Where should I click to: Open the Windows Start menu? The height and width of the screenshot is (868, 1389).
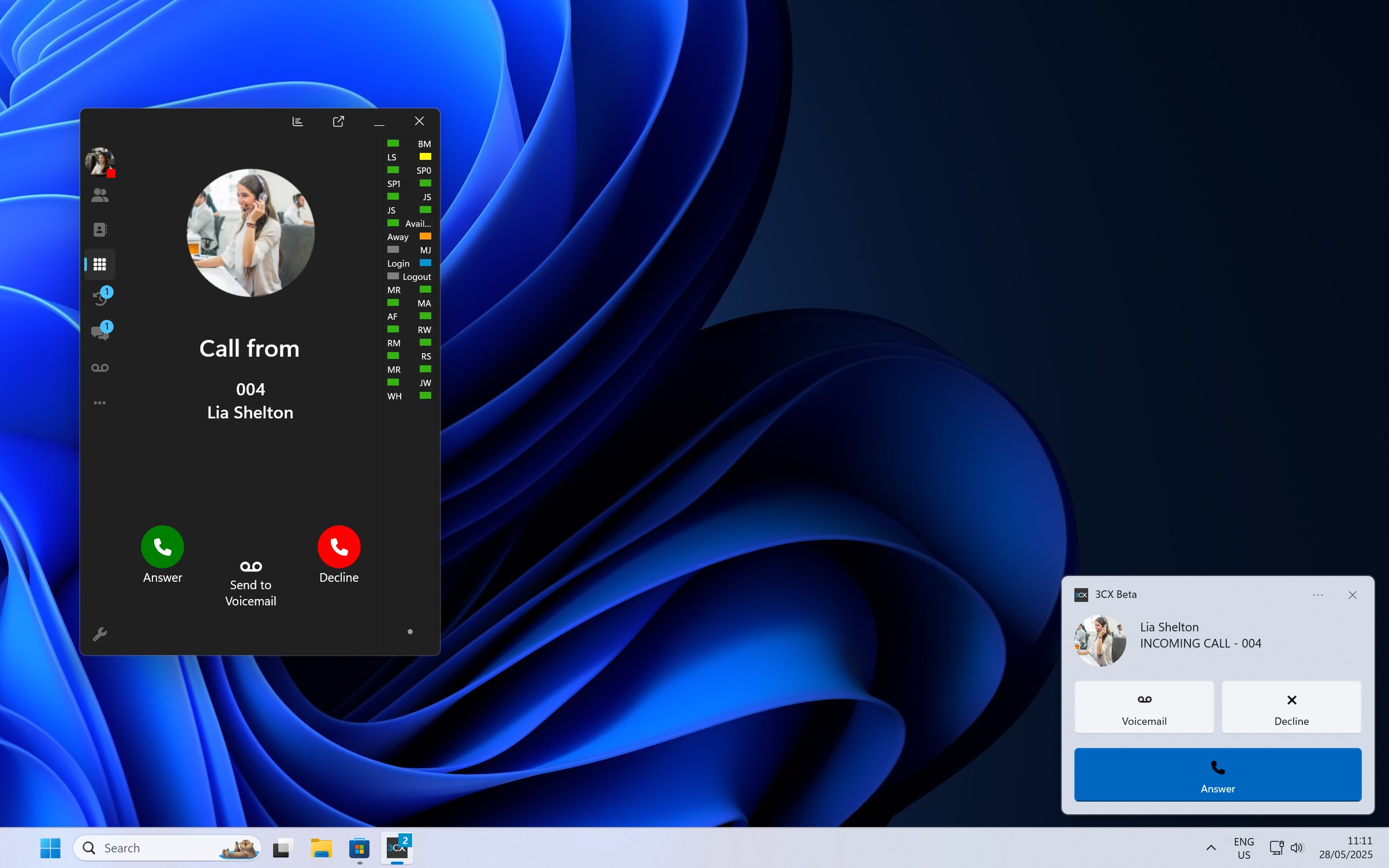pyautogui.click(x=50, y=848)
